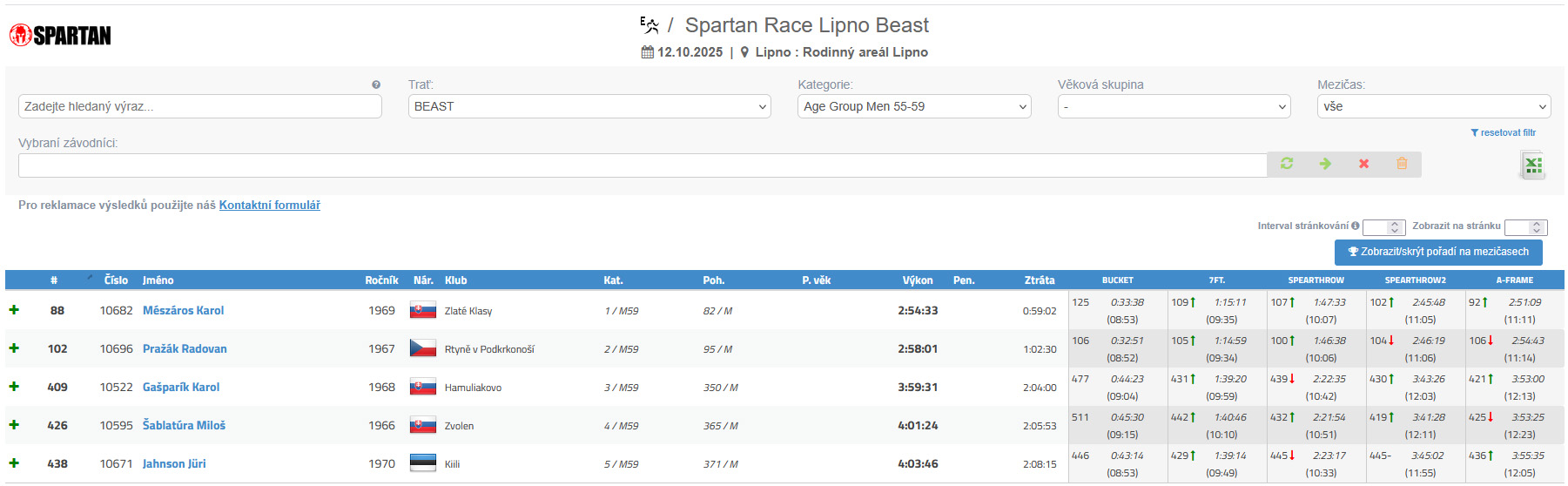The height and width of the screenshot is (486, 1568).
Task: Sort table by Výkon column header
Action: [x=917, y=280]
